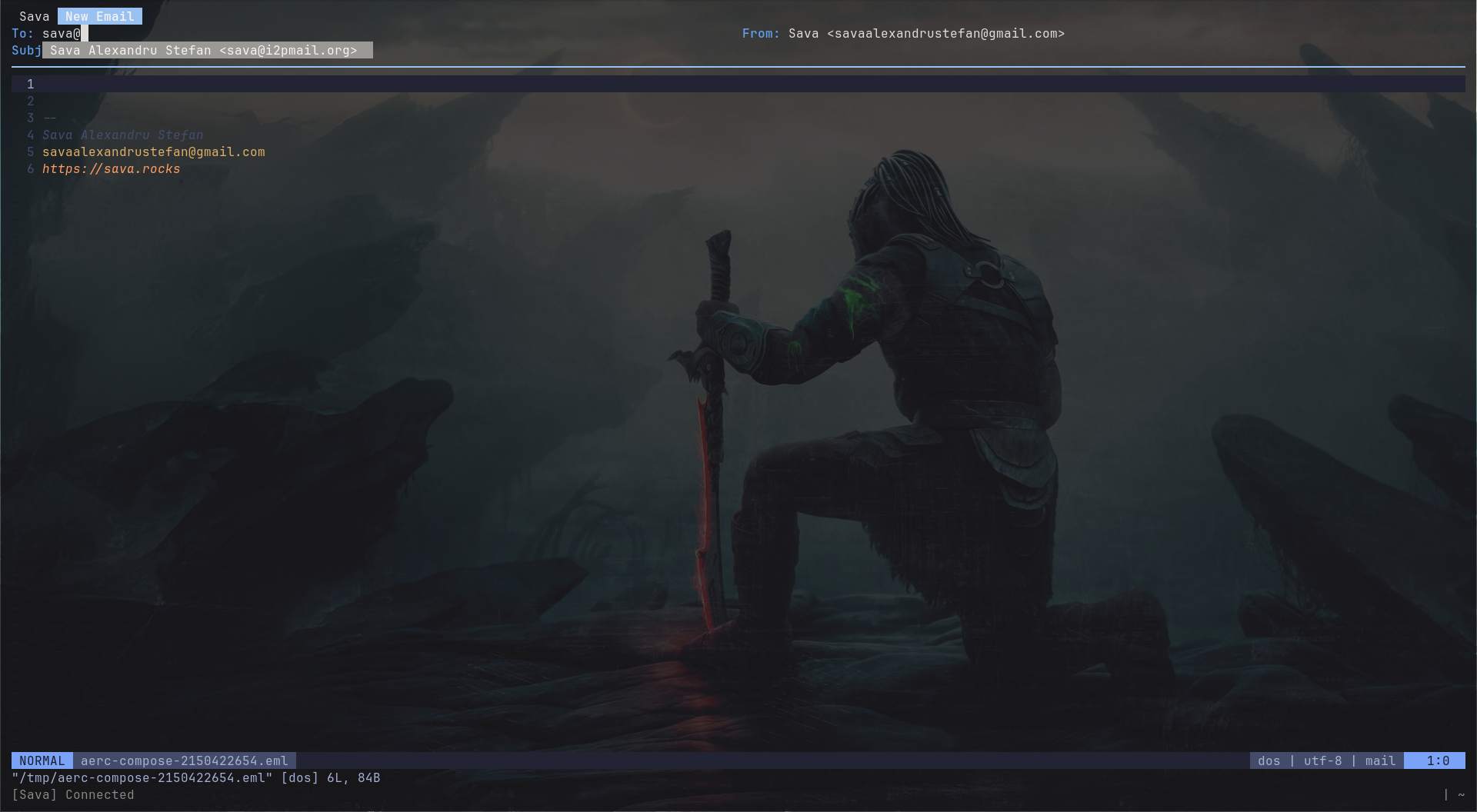
Task: Click the mail filetype indicator
Action: coord(1380,760)
